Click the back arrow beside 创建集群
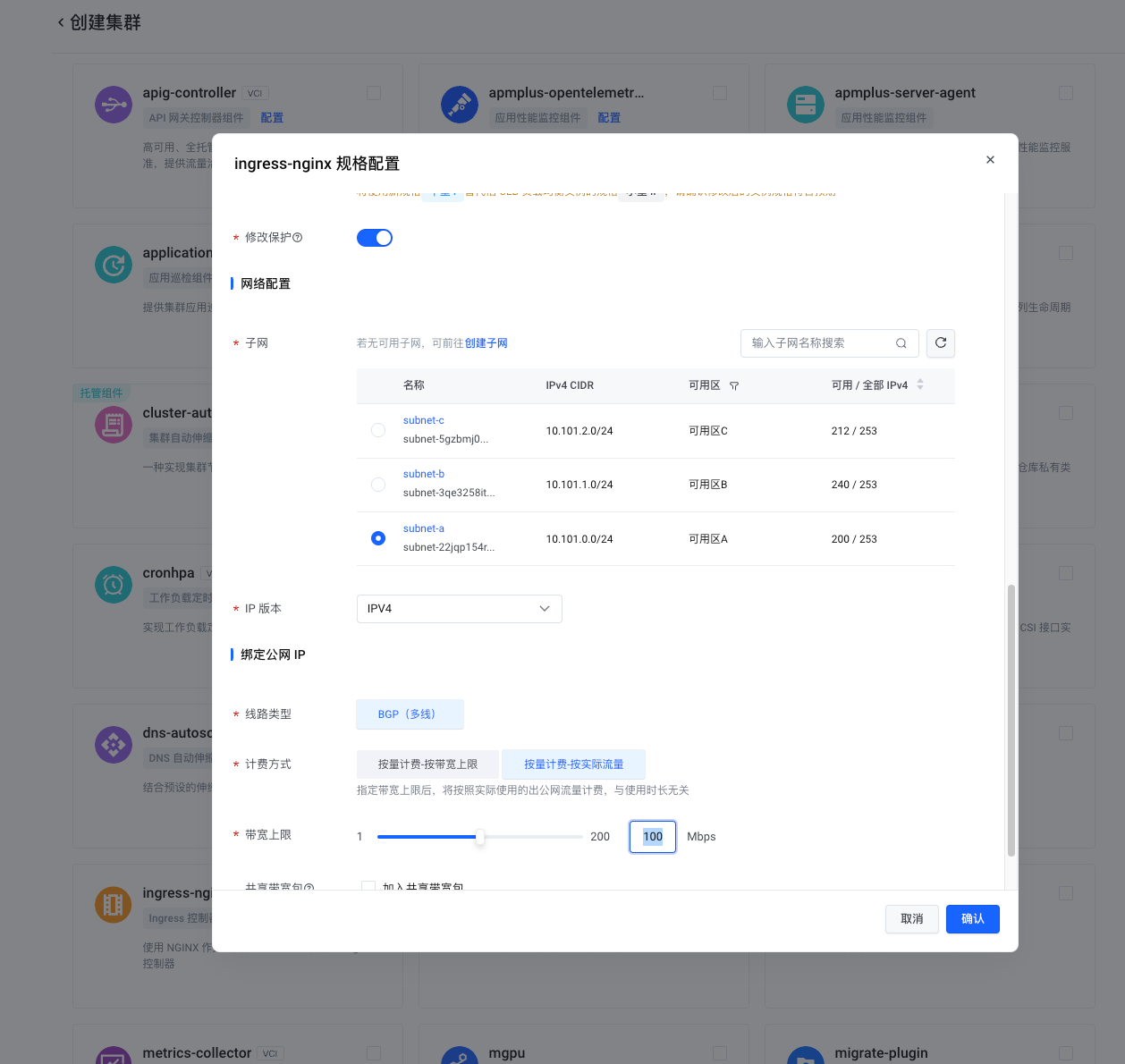The image size is (1125, 1064). coord(61,22)
